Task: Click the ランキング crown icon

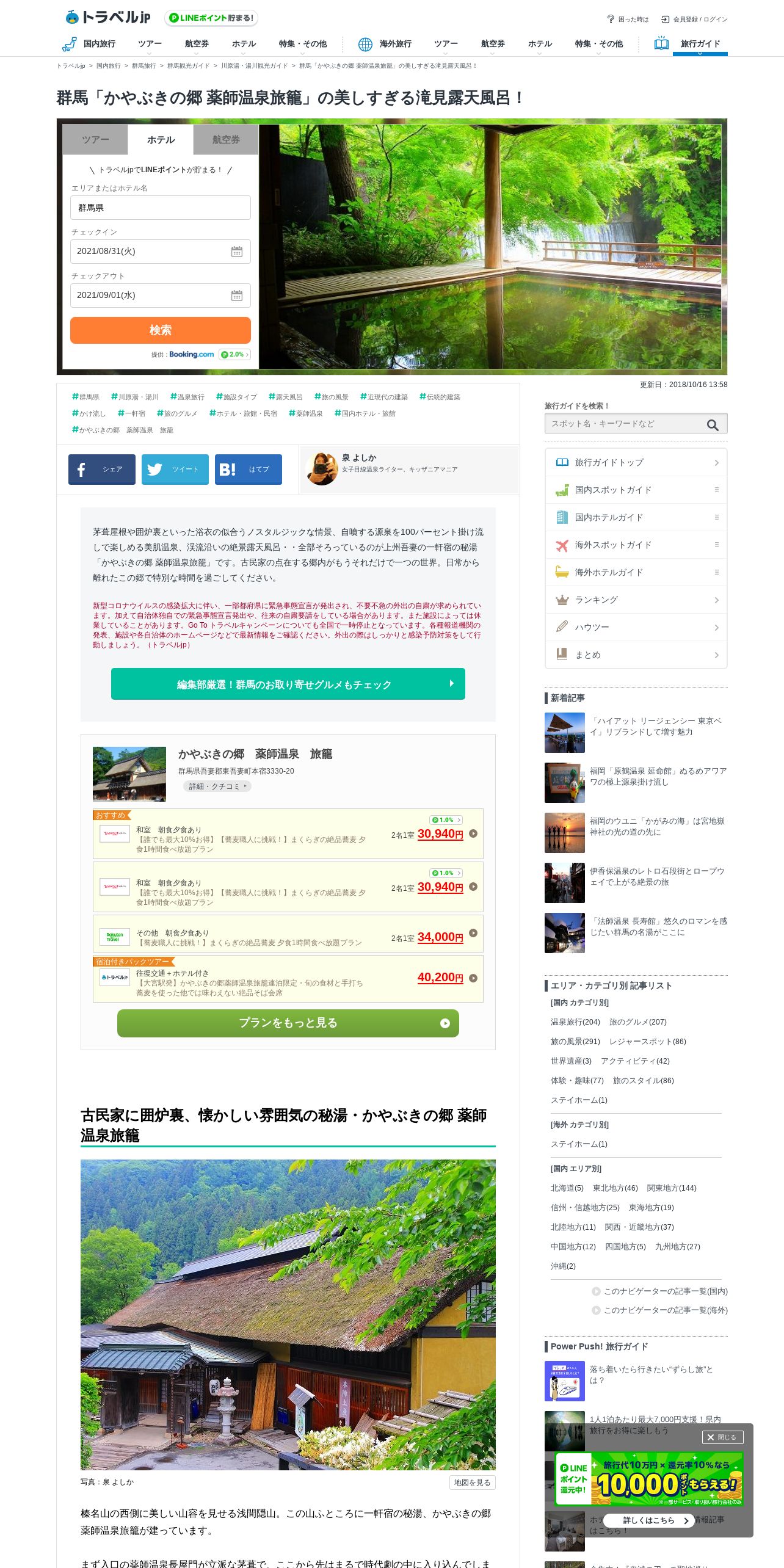Action: (x=562, y=600)
